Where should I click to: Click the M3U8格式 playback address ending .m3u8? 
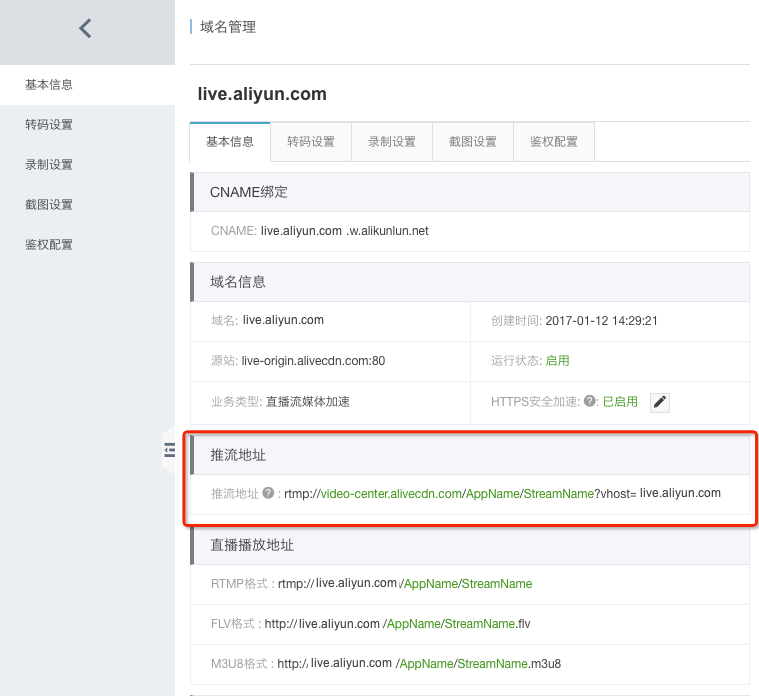419,664
